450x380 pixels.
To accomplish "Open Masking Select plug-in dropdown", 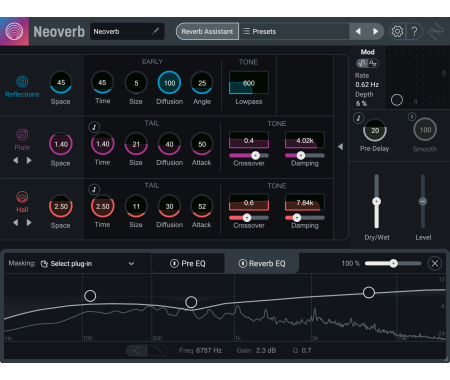I will (x=88, y=264).
